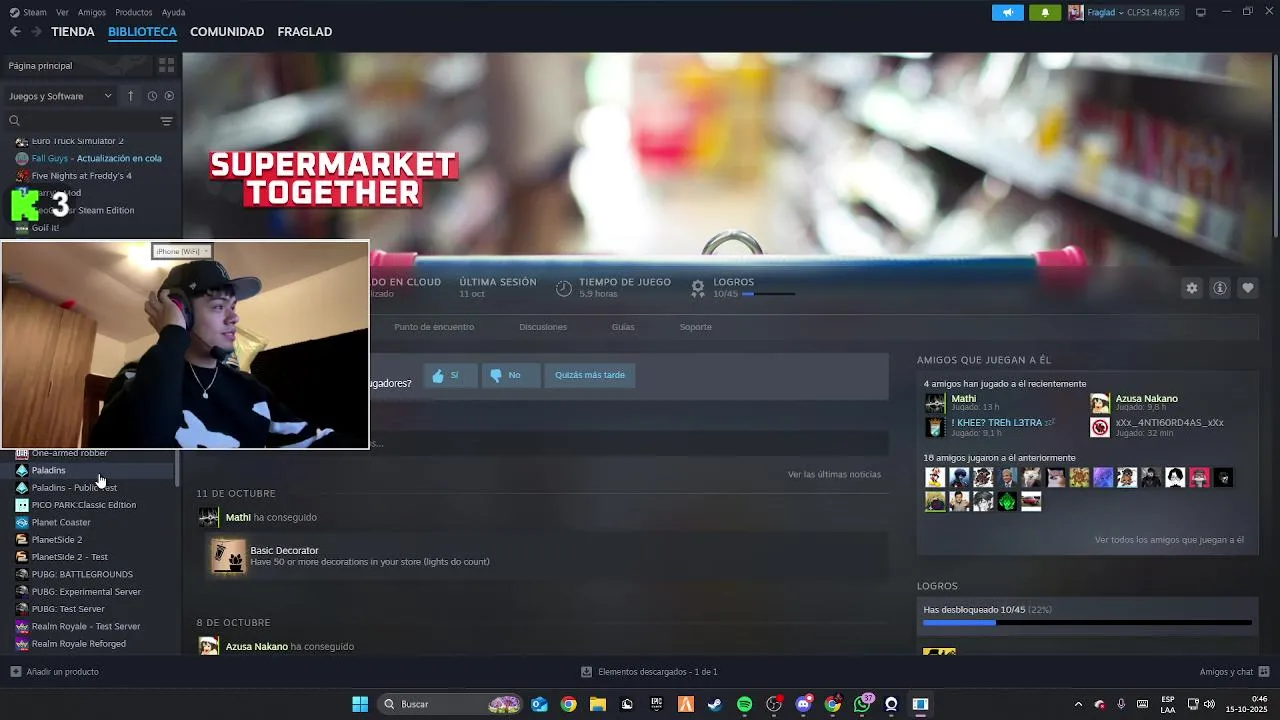Go back with the navigation arrow
Viewport: 1280px width, 720px height.
pyautogui.click(x=15, y=32)
